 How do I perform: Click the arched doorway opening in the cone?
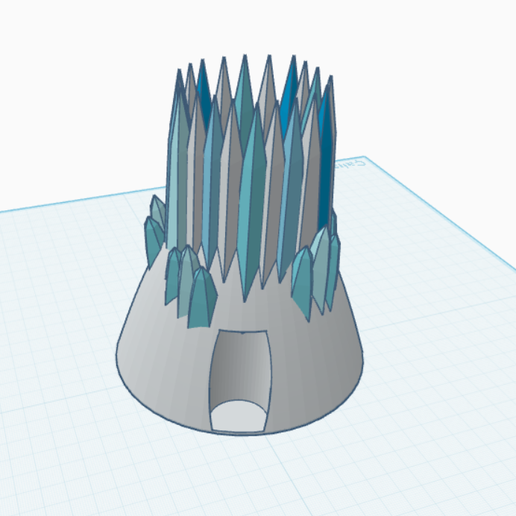click(239, 380)
